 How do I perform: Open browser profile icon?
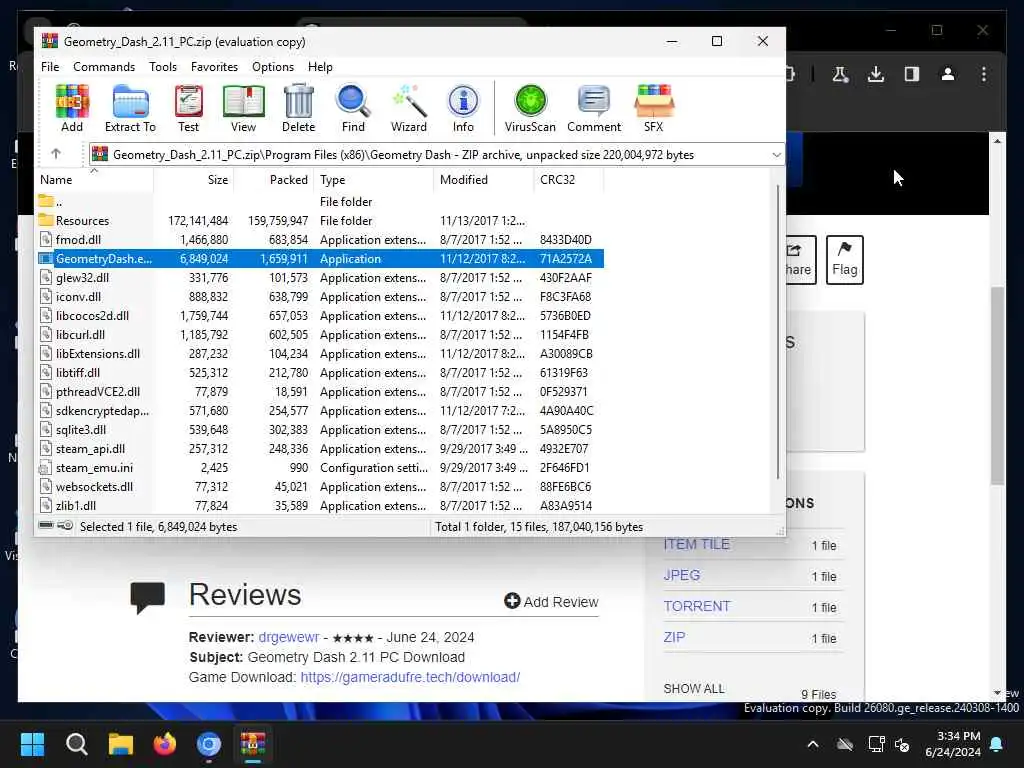(x=948, y=74)
